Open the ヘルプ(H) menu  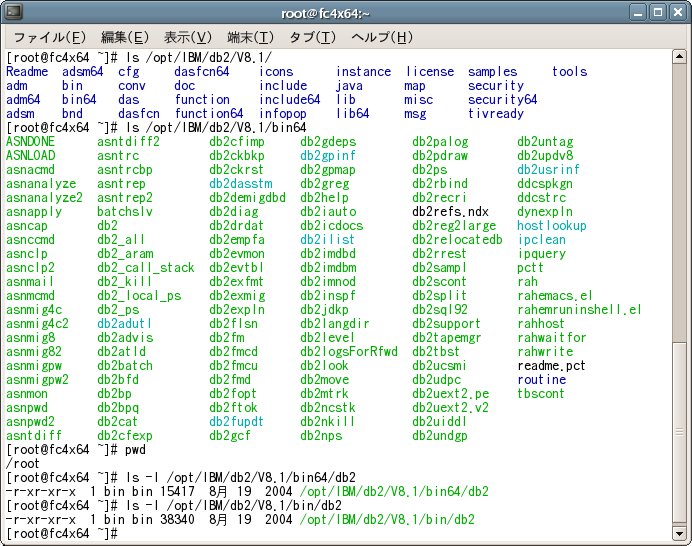382,38
